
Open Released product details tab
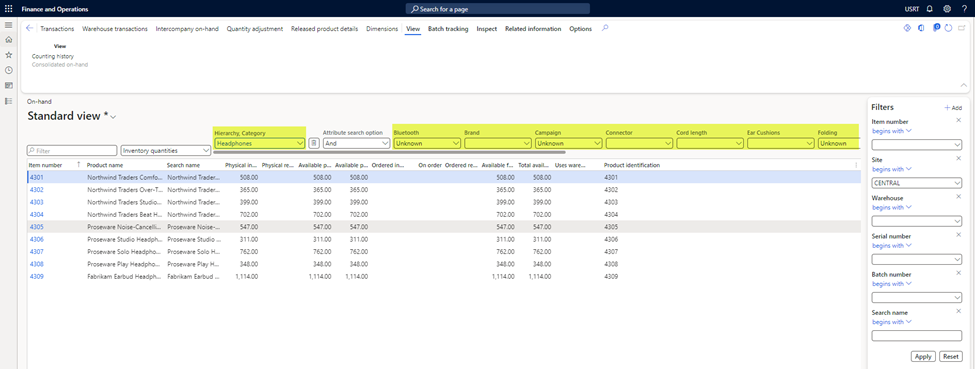pyautogui.click(x=325, y=29)
